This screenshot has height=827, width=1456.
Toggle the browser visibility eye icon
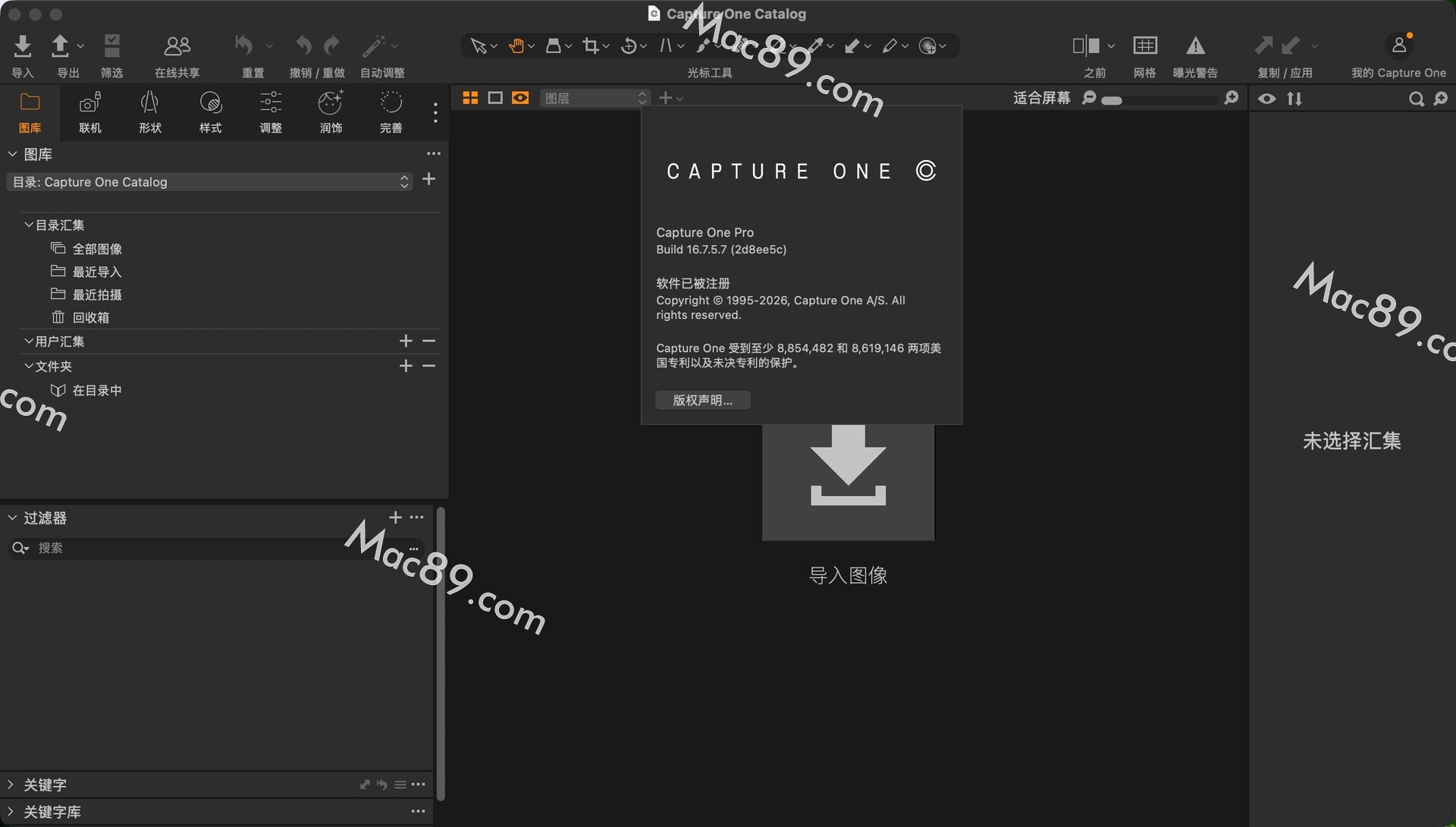1266,99
